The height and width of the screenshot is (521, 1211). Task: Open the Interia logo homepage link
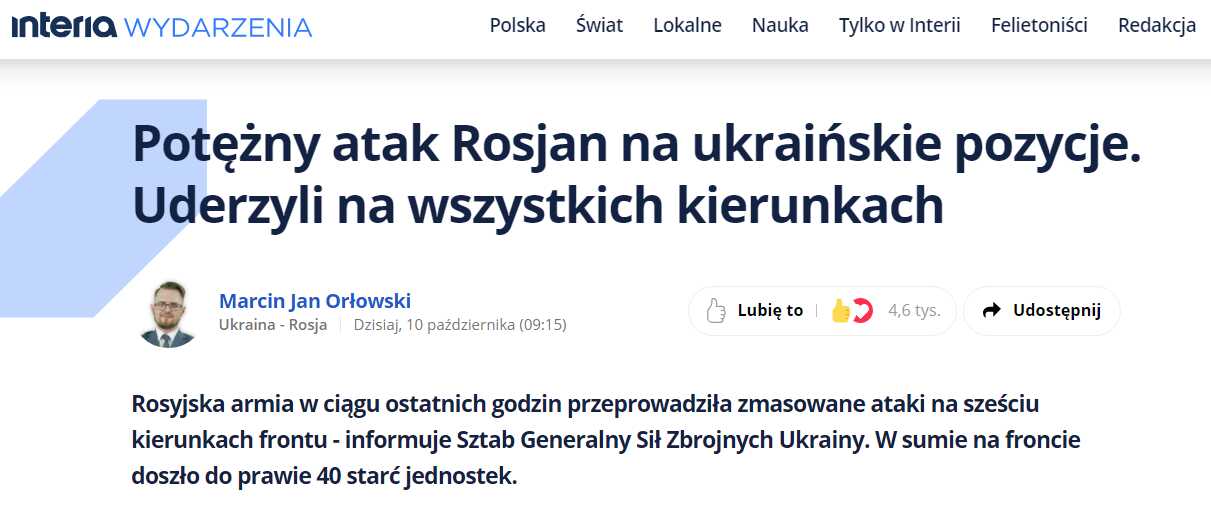pos(64,26)
